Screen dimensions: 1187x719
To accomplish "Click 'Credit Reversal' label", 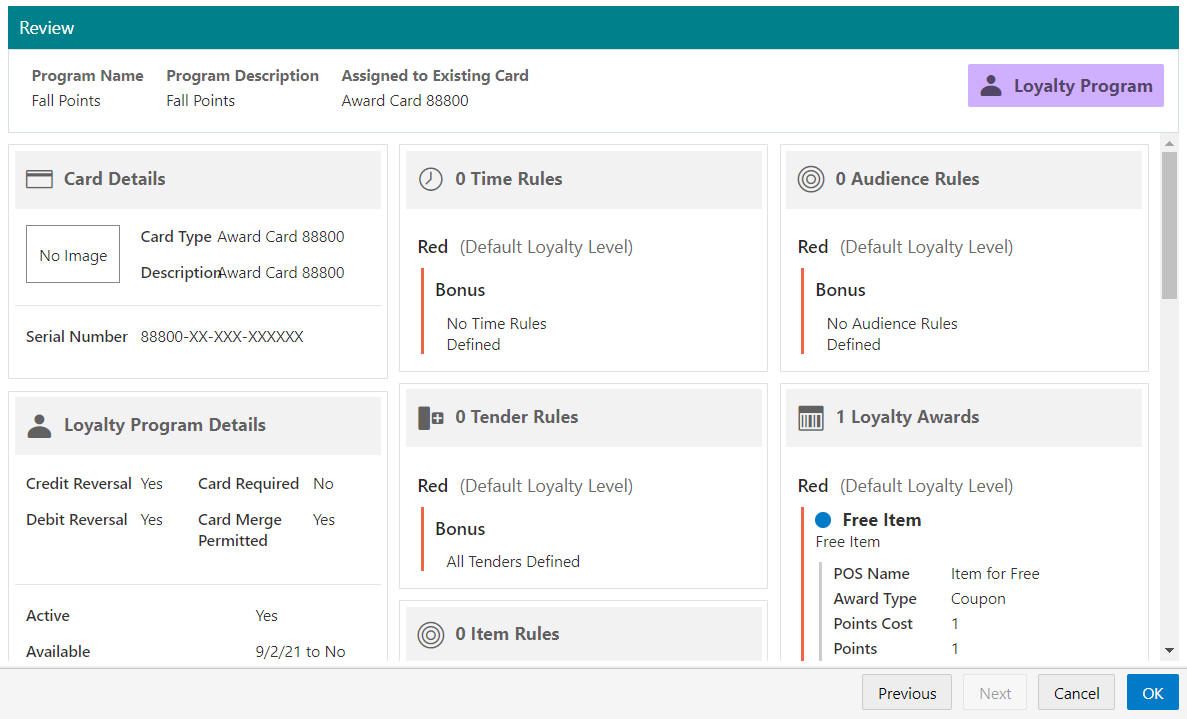I will tap(79, 484).
